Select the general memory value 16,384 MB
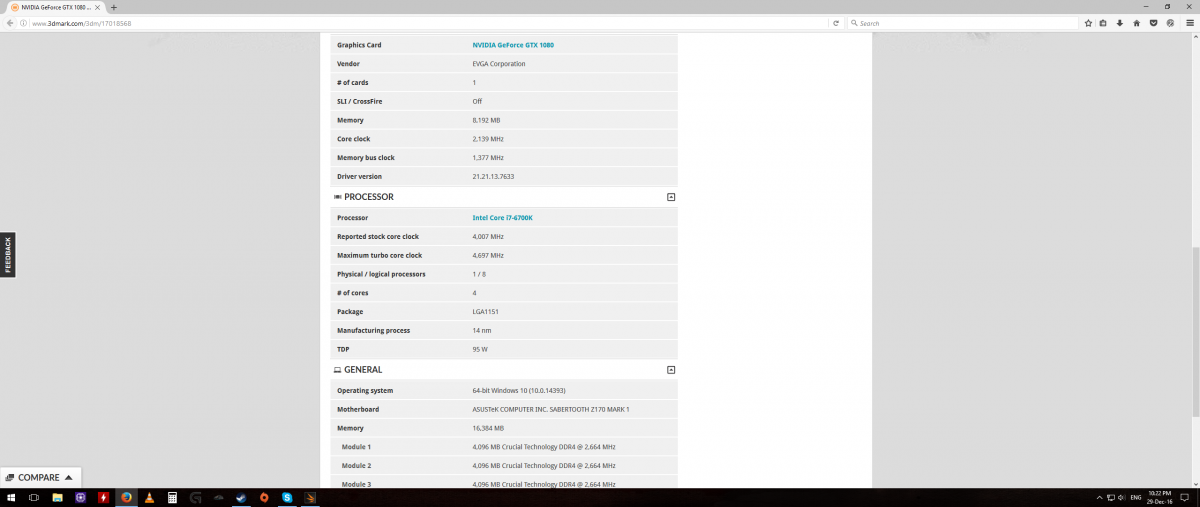 click(x=488, y=429)
